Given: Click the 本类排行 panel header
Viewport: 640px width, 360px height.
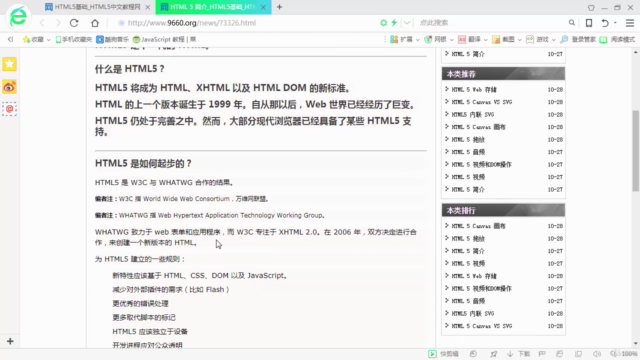Looking at the screenshot, I should click(x=503, y=211).
